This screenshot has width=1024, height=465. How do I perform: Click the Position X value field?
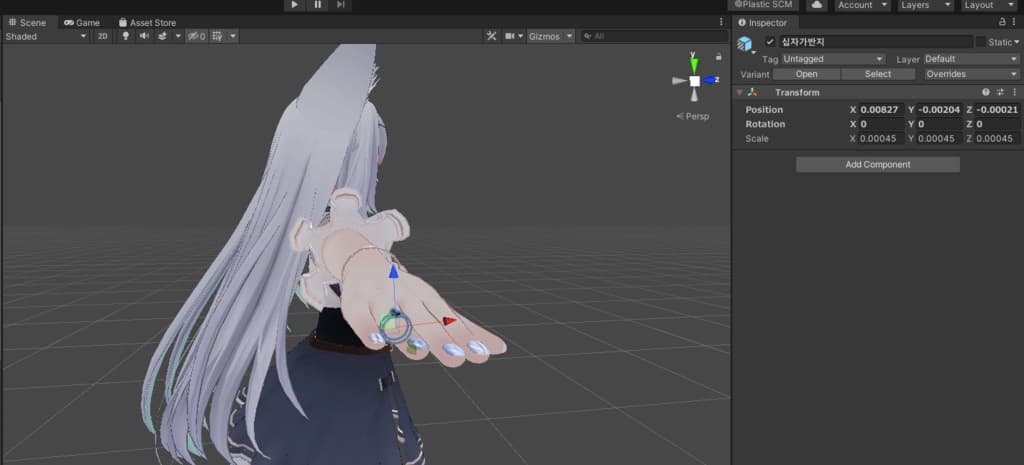pos(880,109)
